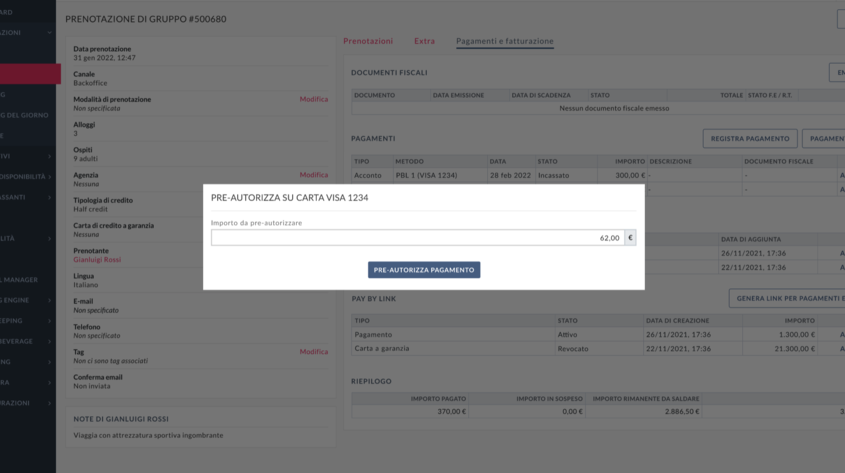Expand the DISPONIBILITÀ sidebar chevron
This screenshot has width=845, height=473.
point(49,177)
